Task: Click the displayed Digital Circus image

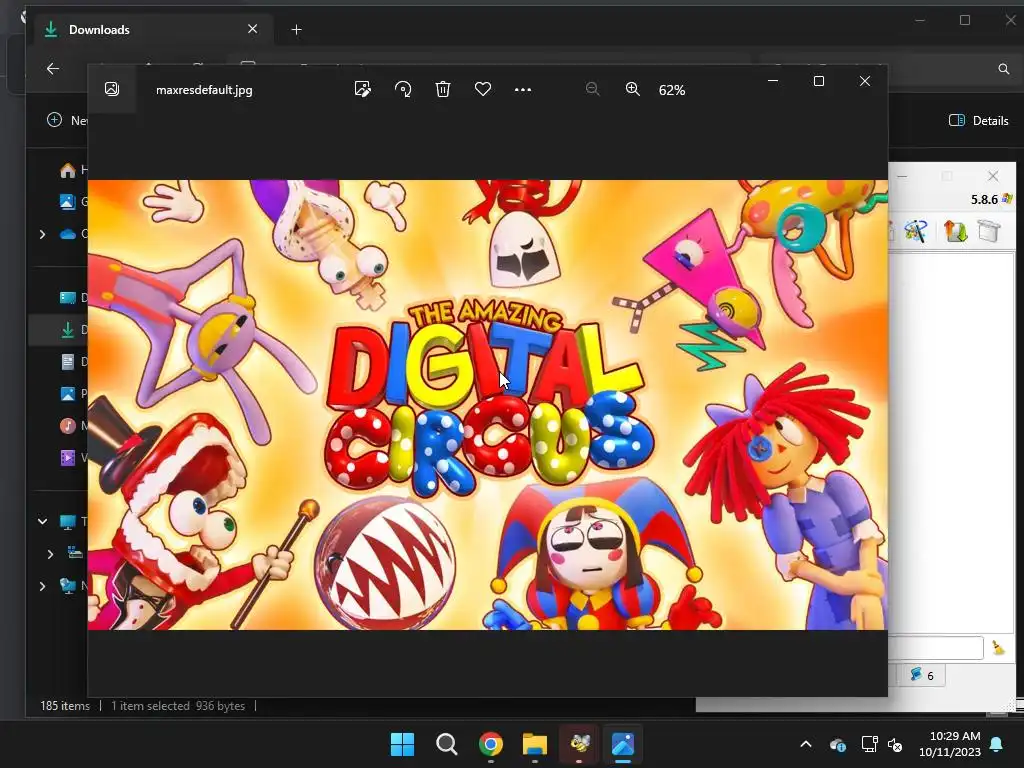Action: click(487, 405)
